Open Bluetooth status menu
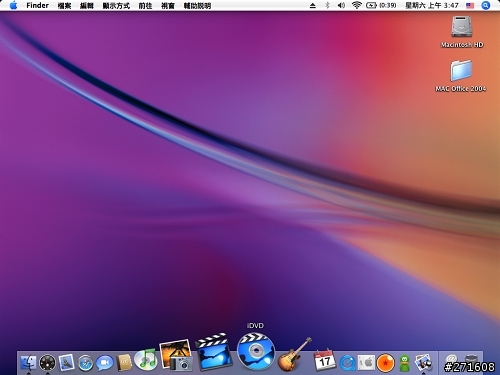 click(x=327, y=5)
